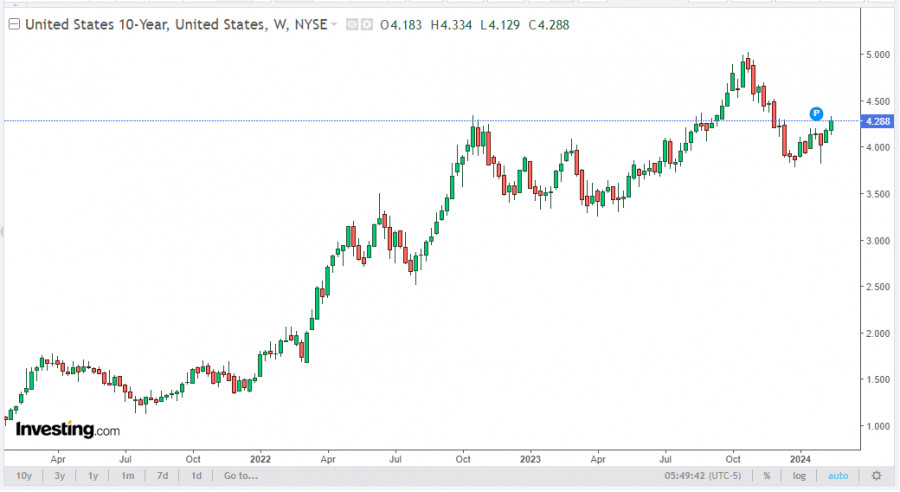
Task: Click the United States 10-Year chart title
Action: tap(176, 25)
